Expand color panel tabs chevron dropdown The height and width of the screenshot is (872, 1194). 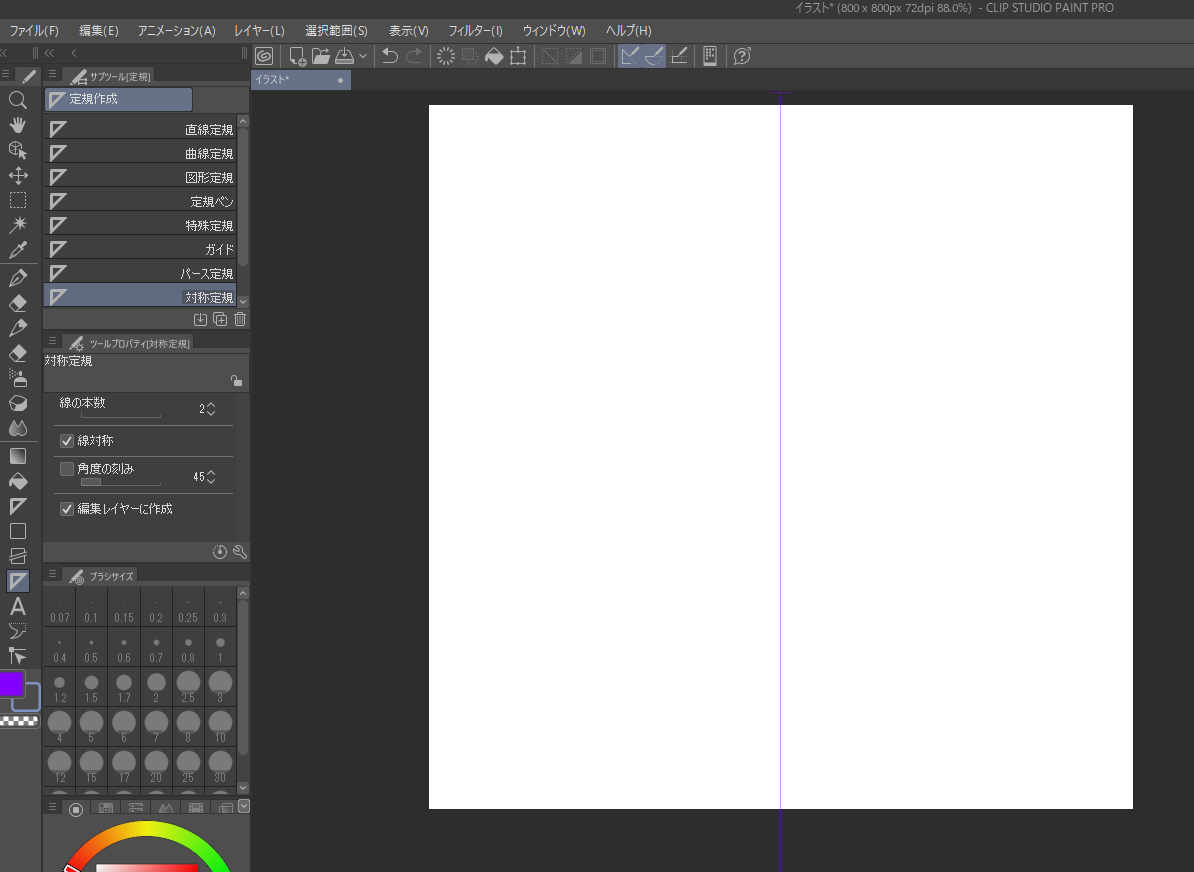click(x=244, y=806)
